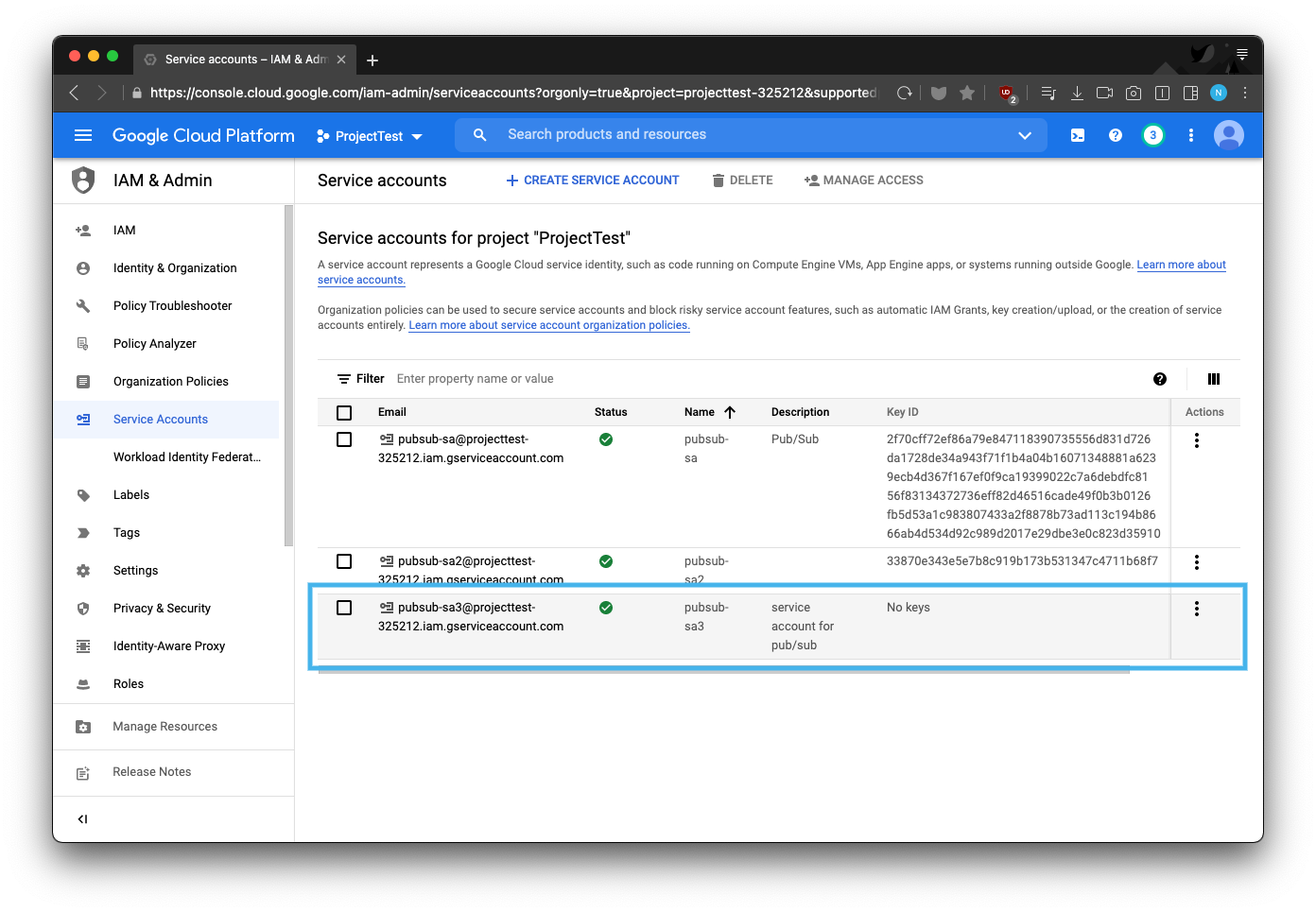Open pubsub-sa3@projecttest email link

[x=471, y=617]
